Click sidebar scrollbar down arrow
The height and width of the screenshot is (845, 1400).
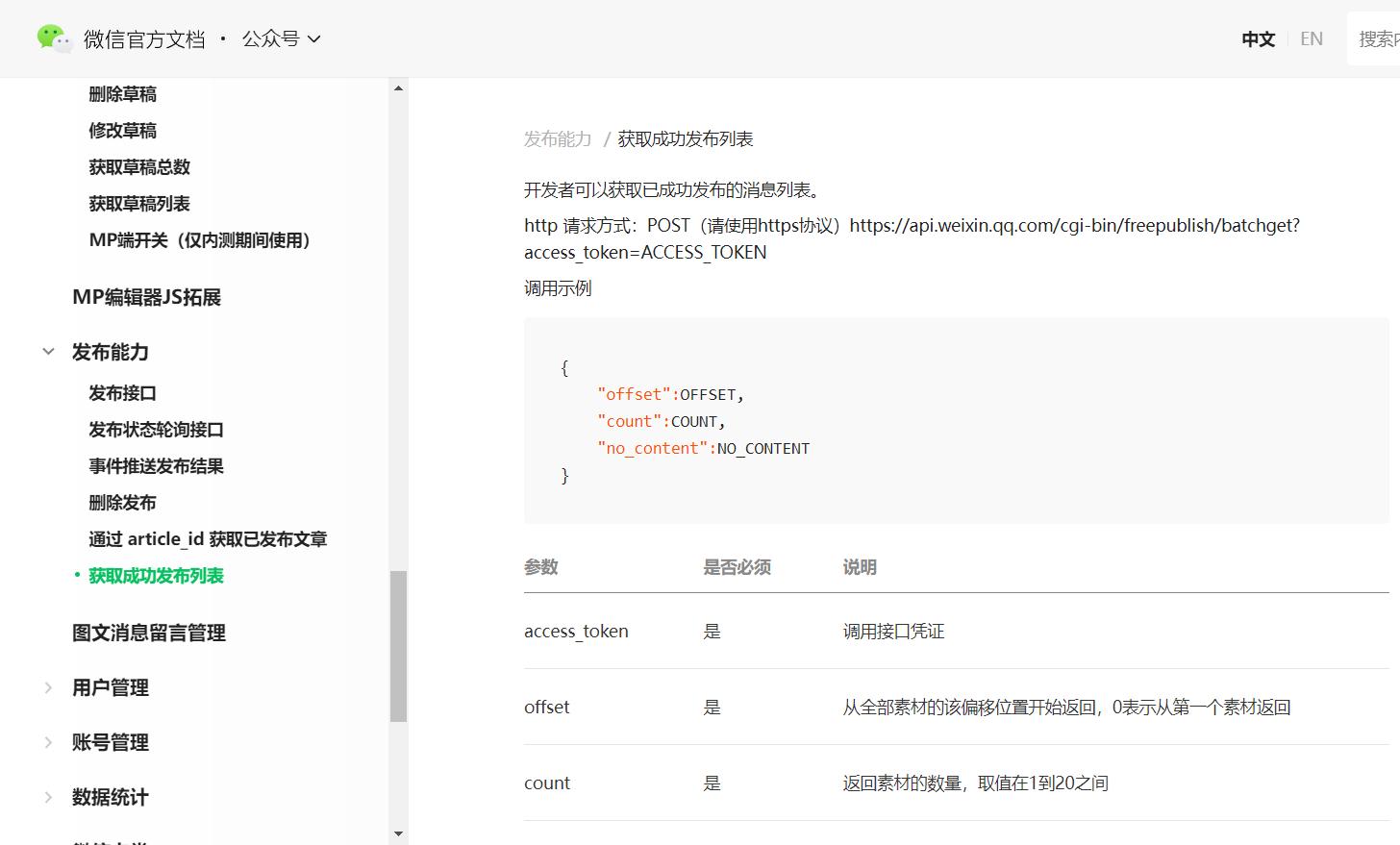pos(398,833)
